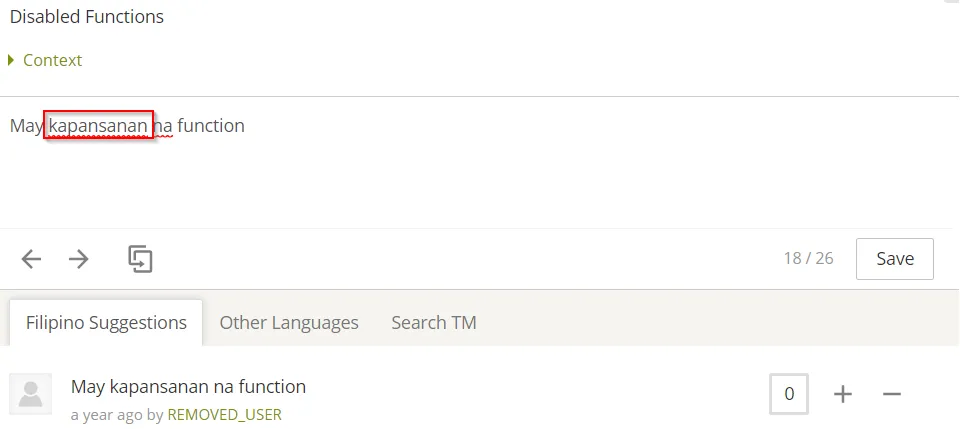960x429 pixels.
Task: Click the 'Disabled Functions' source string
Action: click(x=87, y=17)
